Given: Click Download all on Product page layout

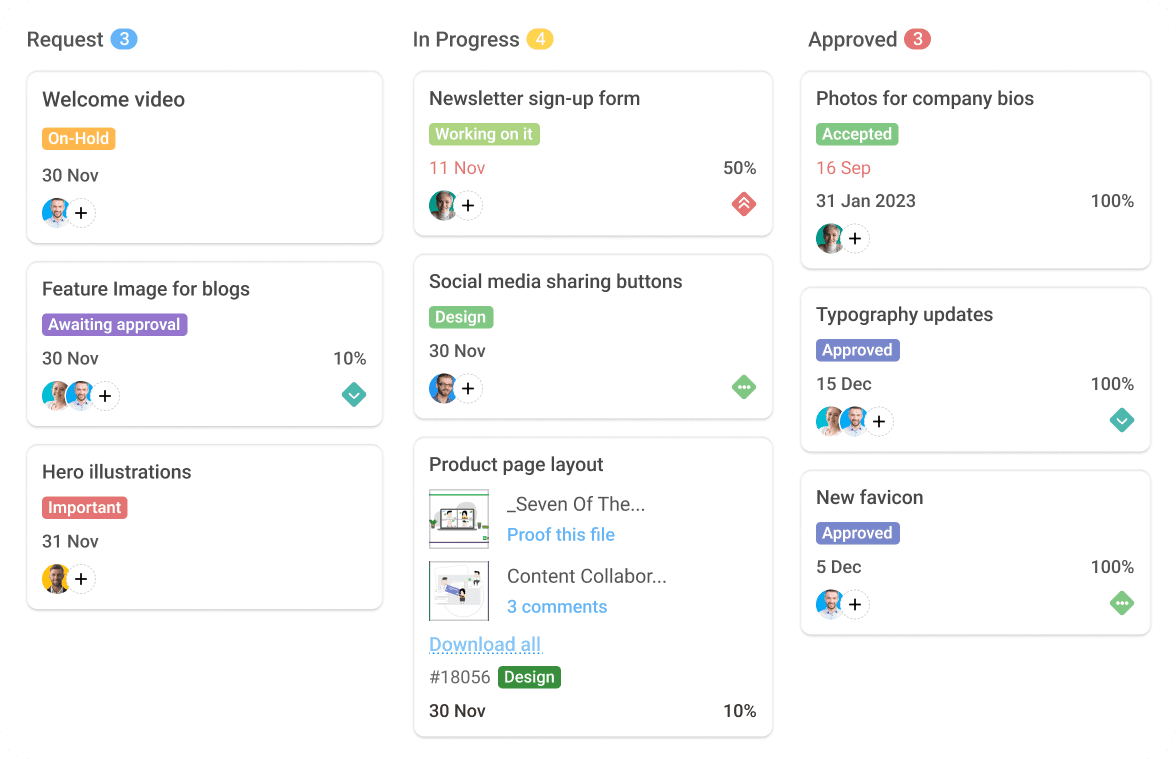Looking at the screenshot, I should (484, 644).
